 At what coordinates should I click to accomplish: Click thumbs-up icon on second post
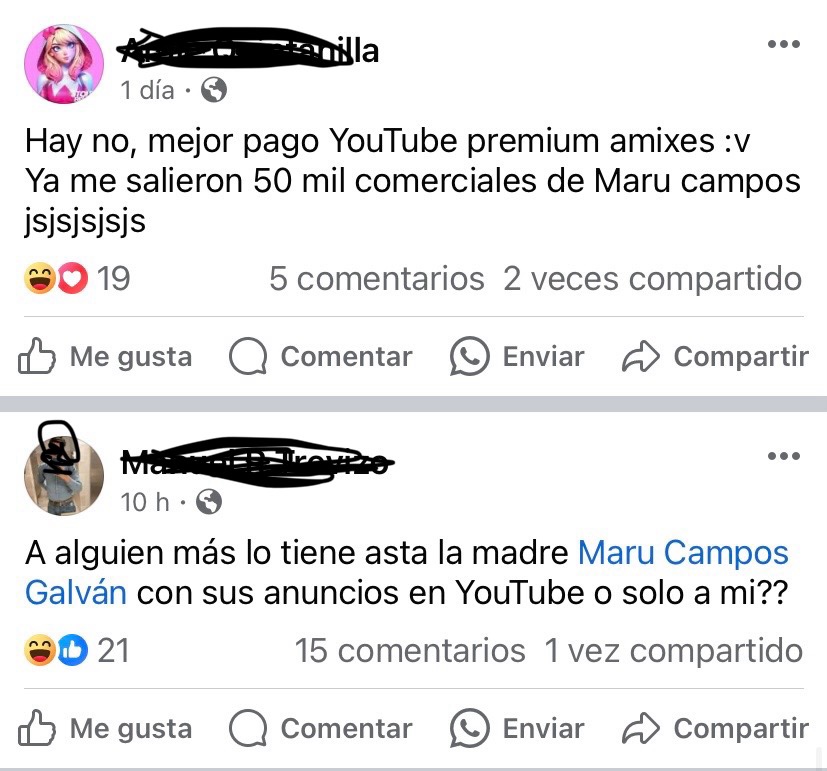[36, 728]
